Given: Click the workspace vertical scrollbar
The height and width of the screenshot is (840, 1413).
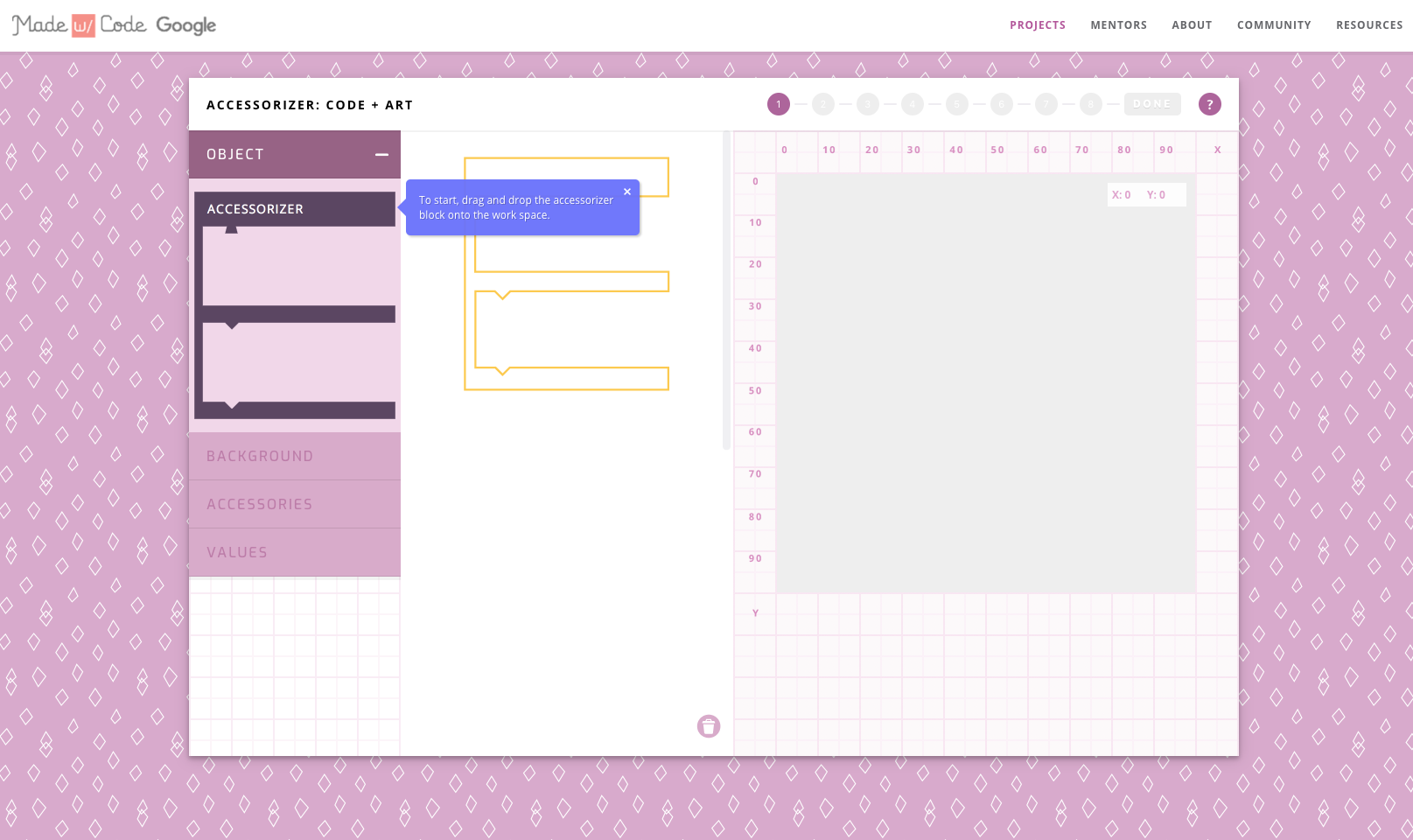Looking at the screenshot, I should point(726,290).
